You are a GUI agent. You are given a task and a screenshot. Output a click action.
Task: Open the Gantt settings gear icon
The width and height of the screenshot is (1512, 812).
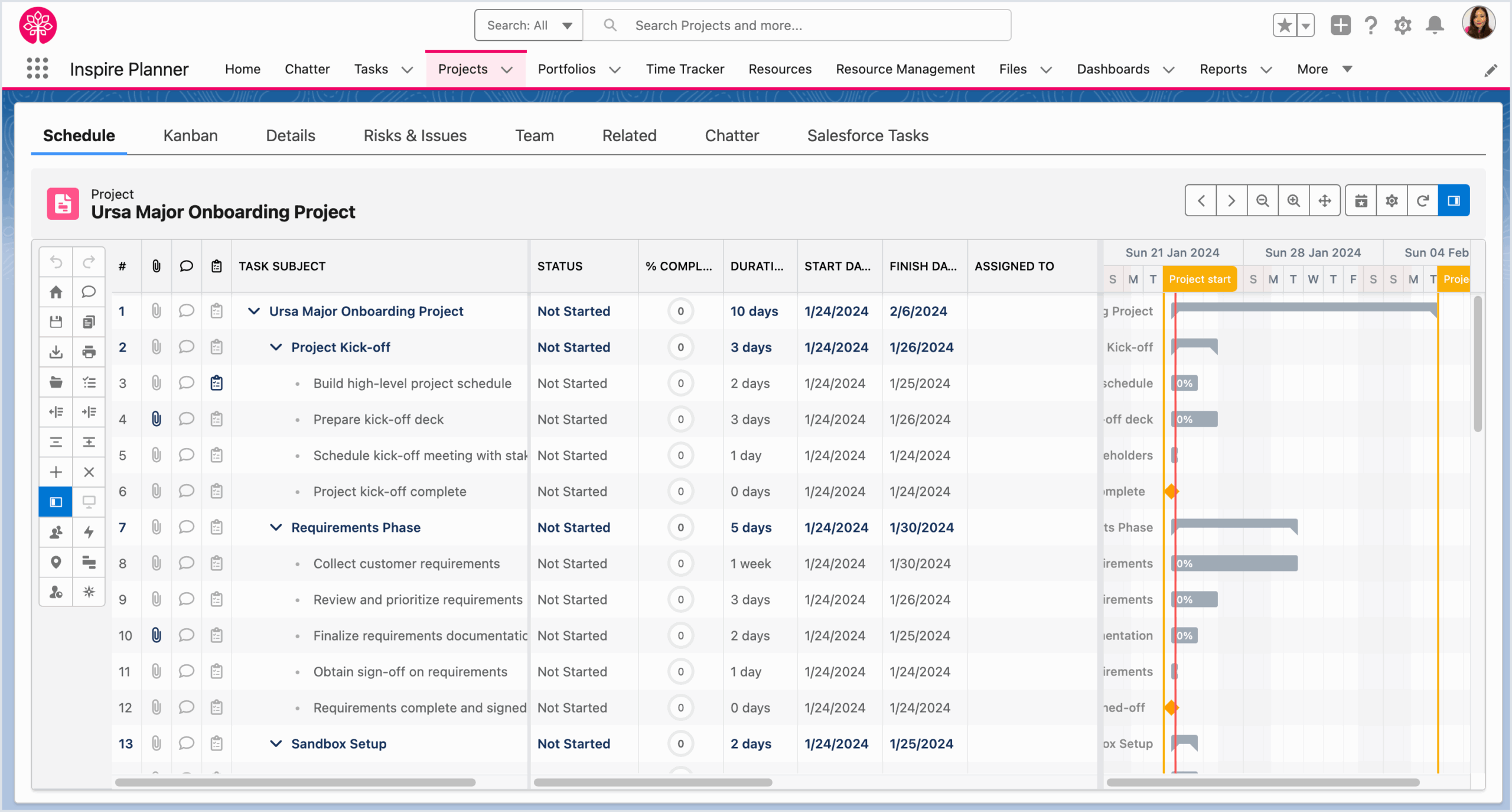coord(1391,200)
